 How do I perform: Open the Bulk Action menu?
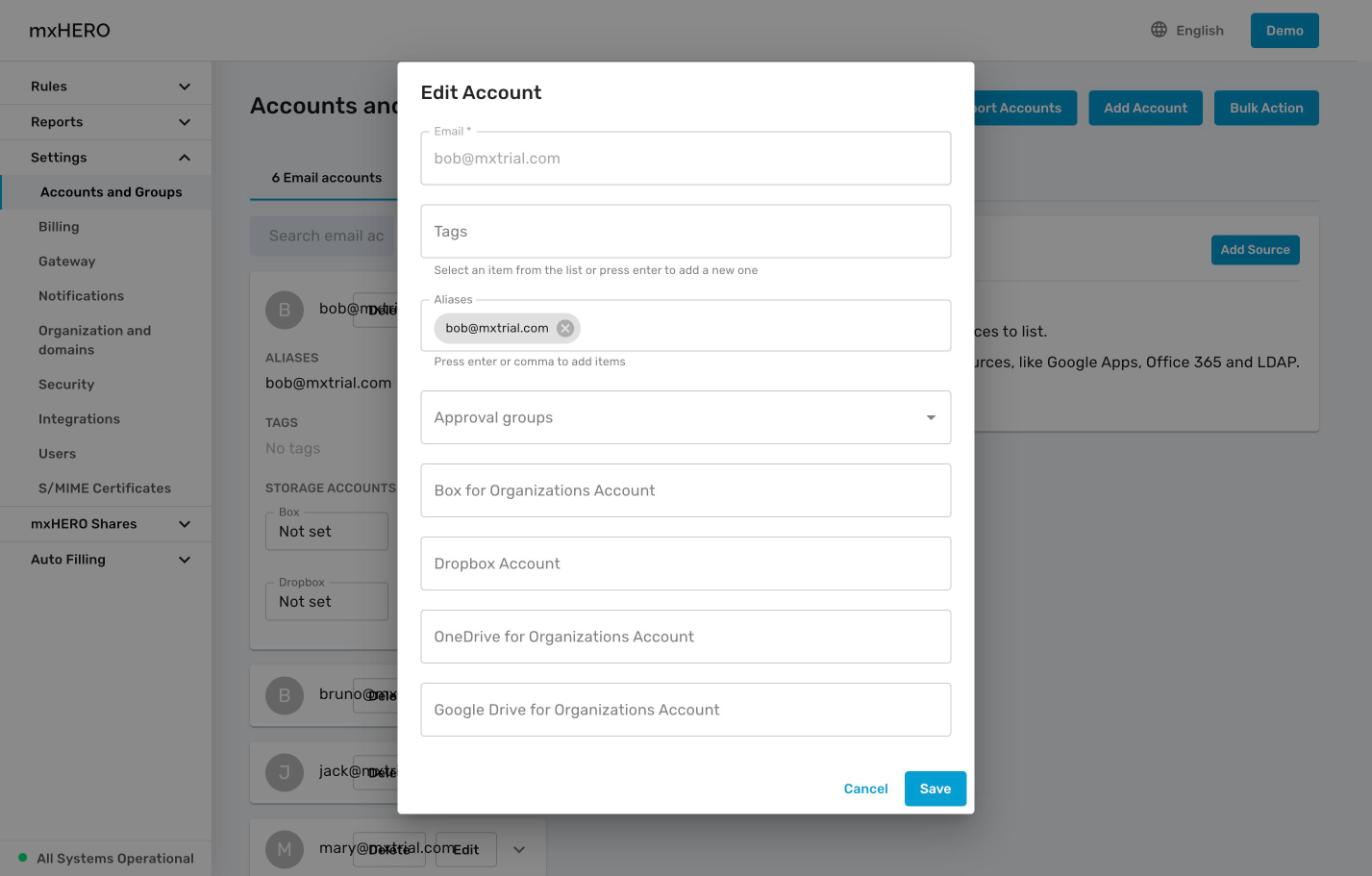point(1266,108)
